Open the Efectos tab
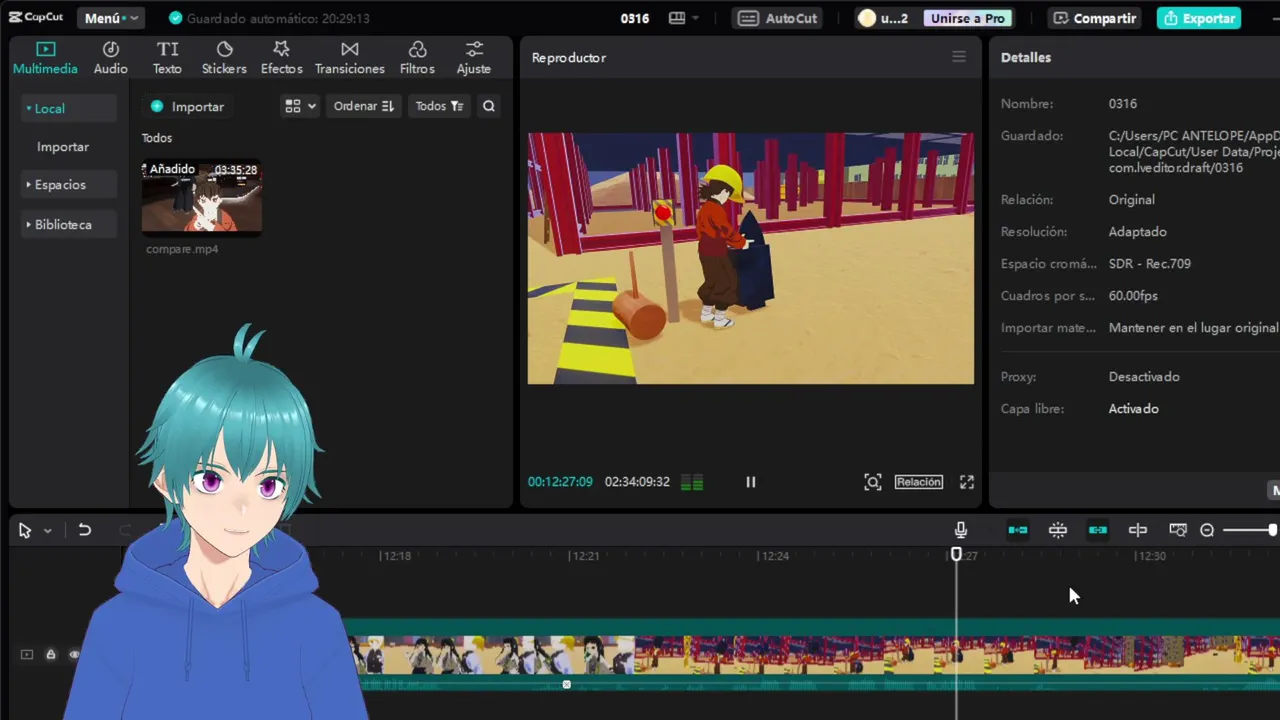Screen dimensions: 1280x720 [281, 58]
